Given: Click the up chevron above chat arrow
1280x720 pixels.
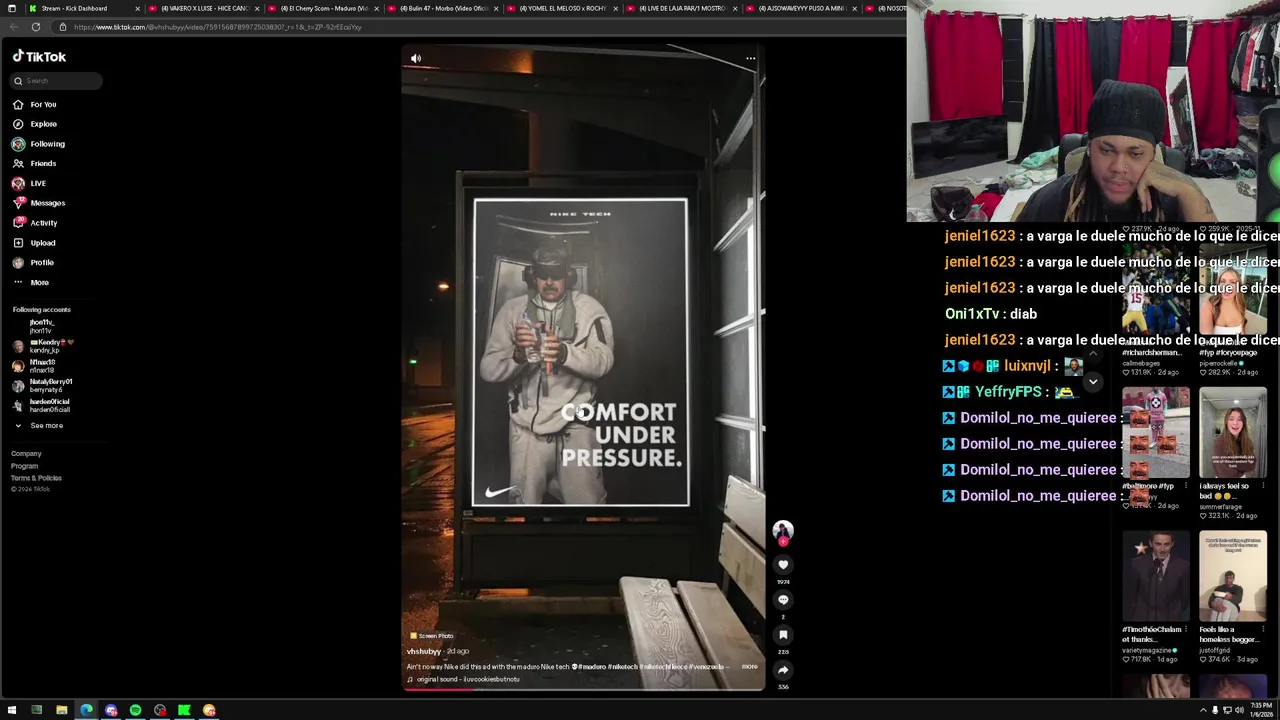Looking at the screenshot, I should [1093, 354].
